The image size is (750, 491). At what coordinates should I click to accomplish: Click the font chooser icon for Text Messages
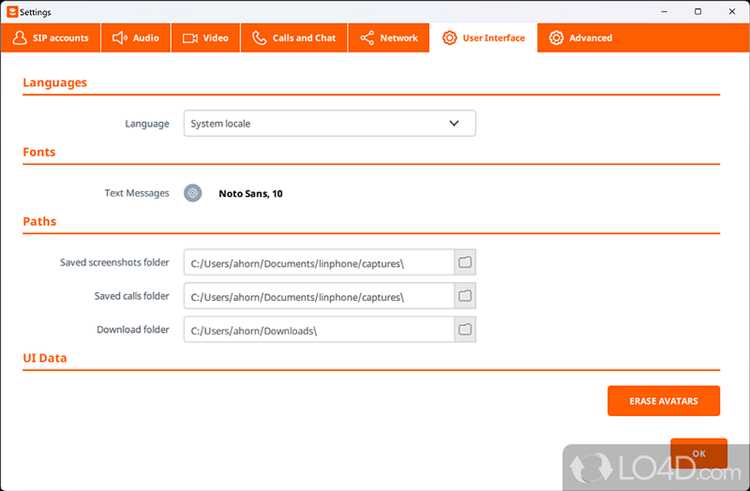(x=193, y=193)
